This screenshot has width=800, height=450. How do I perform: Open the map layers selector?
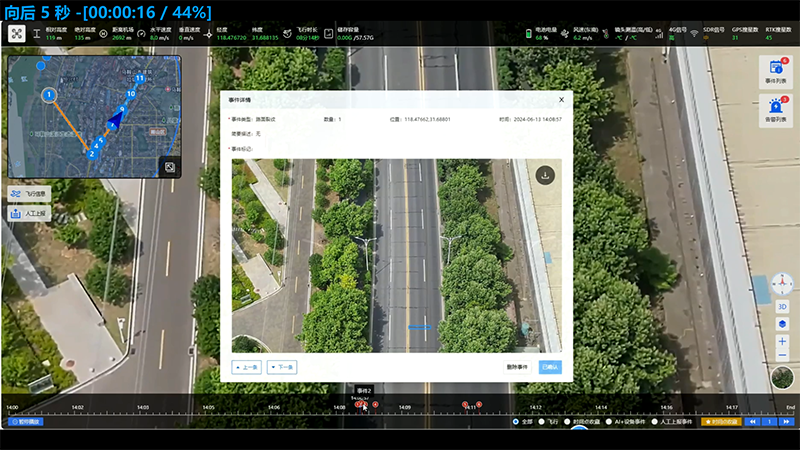pos(782,324)
